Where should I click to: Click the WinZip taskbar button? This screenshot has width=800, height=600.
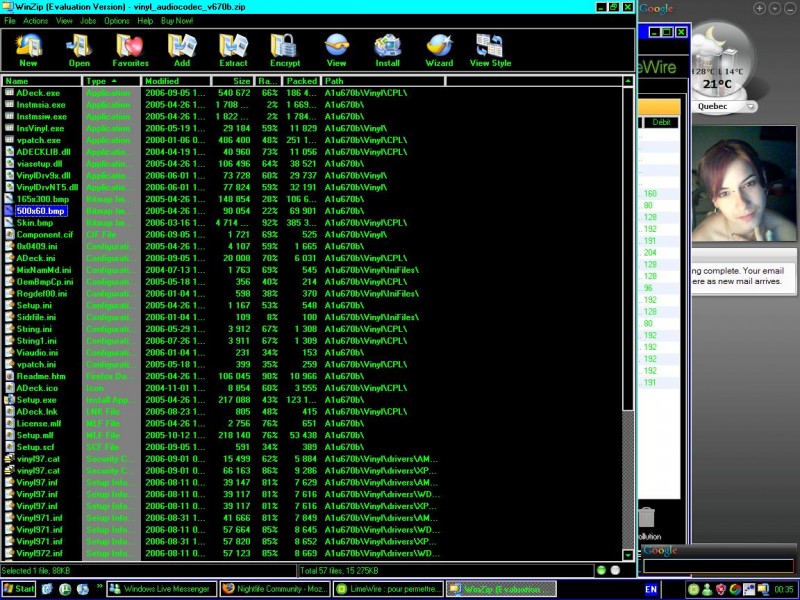point(501,589)
